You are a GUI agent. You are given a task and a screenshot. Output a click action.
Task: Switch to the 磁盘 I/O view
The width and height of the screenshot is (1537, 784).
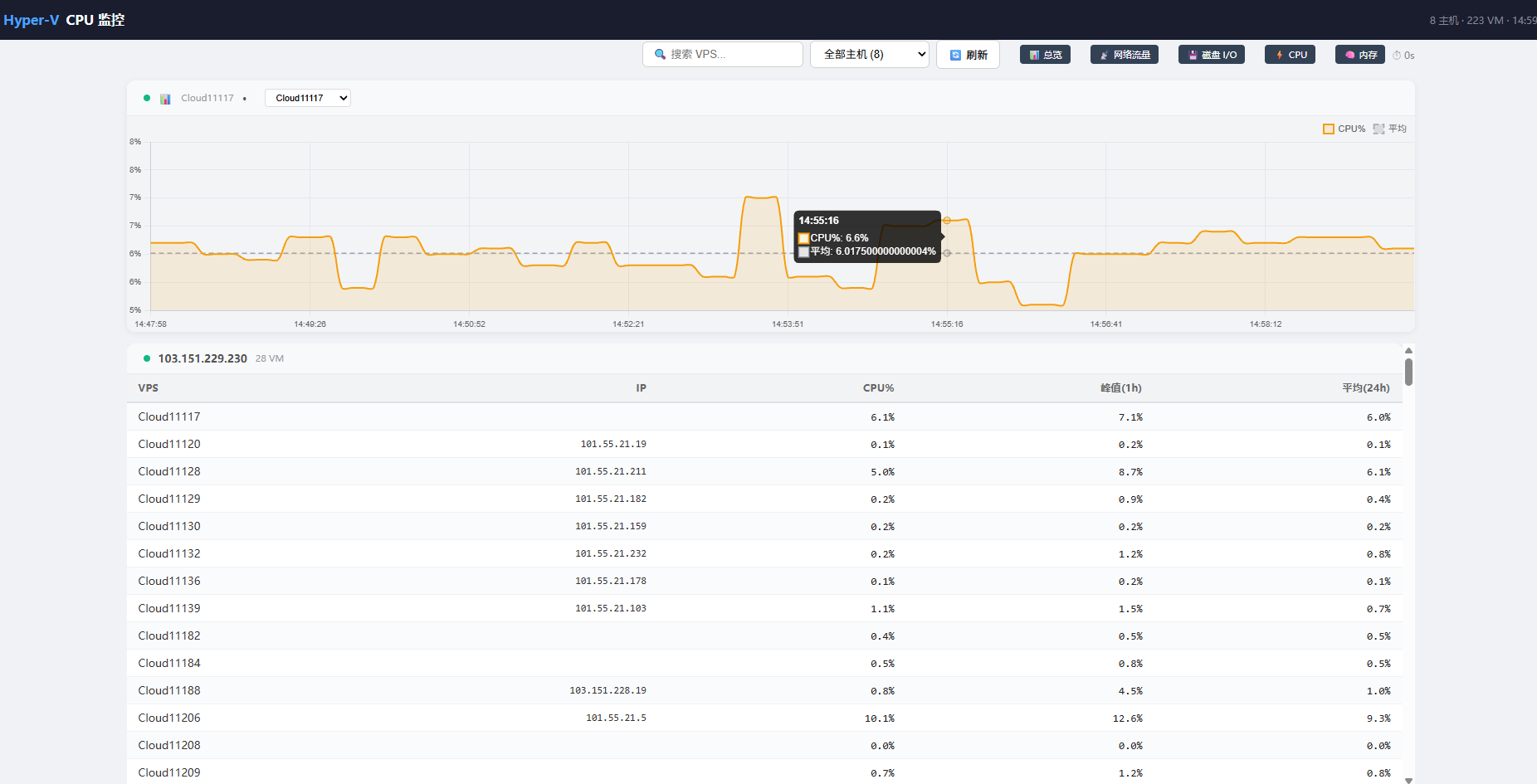(x=1212, y=55)
